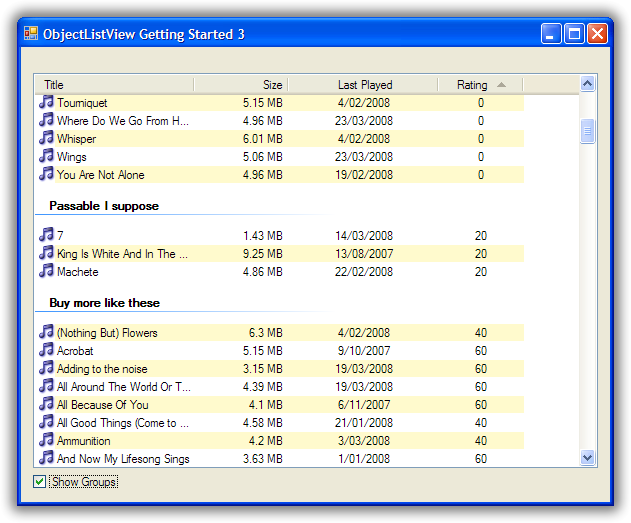Select the Ammunition song title
The image size is (631, 523).
tap(84, 441)
